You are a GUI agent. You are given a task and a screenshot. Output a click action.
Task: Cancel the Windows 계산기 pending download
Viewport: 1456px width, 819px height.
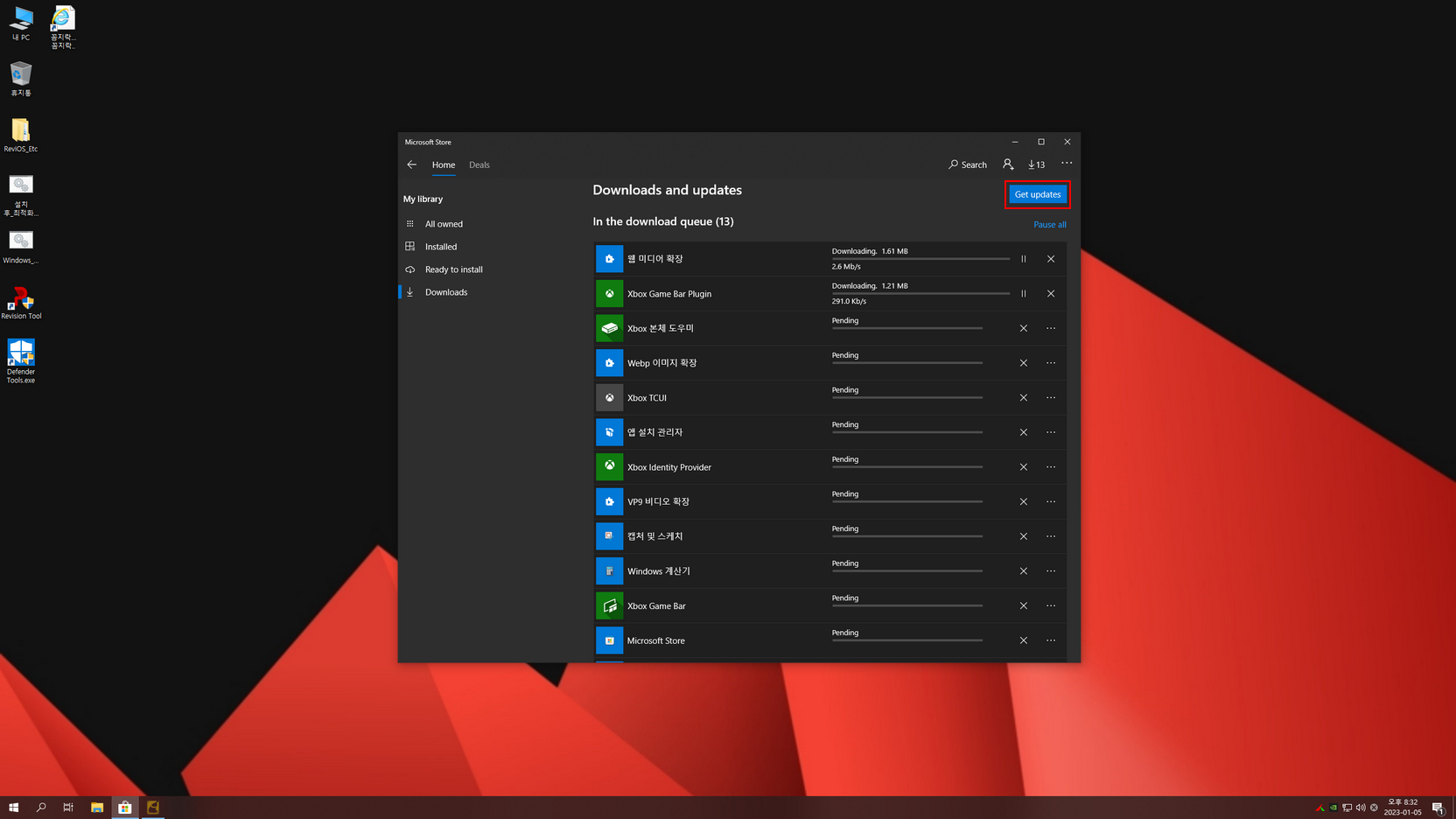point(1024,571)
